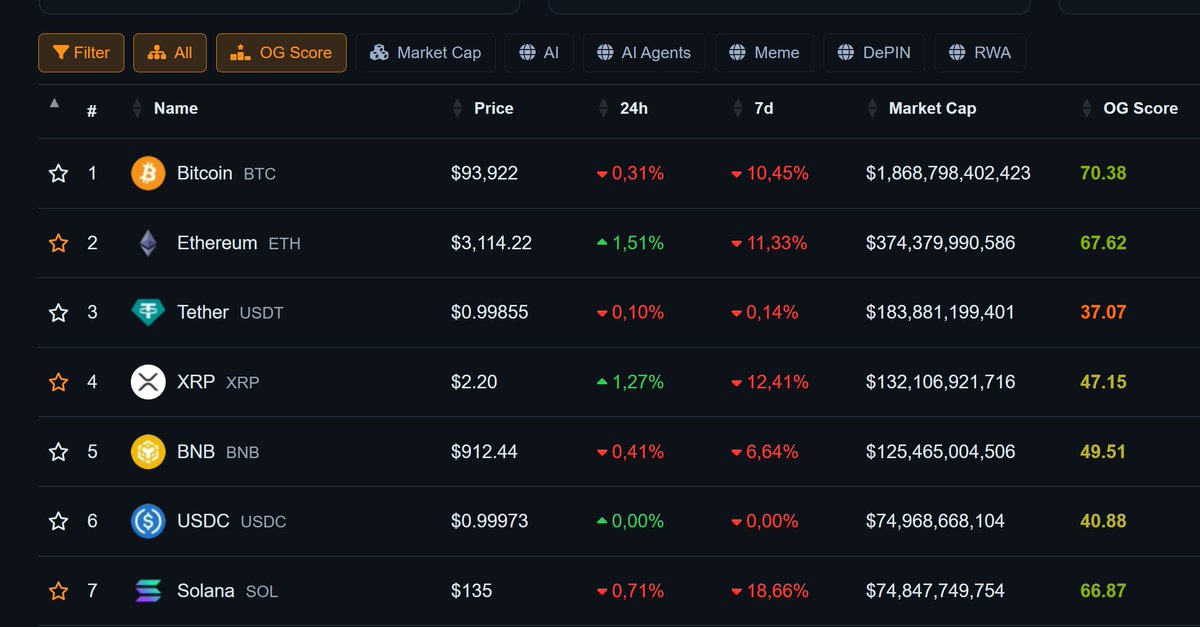Open the USDC name link
The image size is (1200, 627).
[x=203, y=521]
